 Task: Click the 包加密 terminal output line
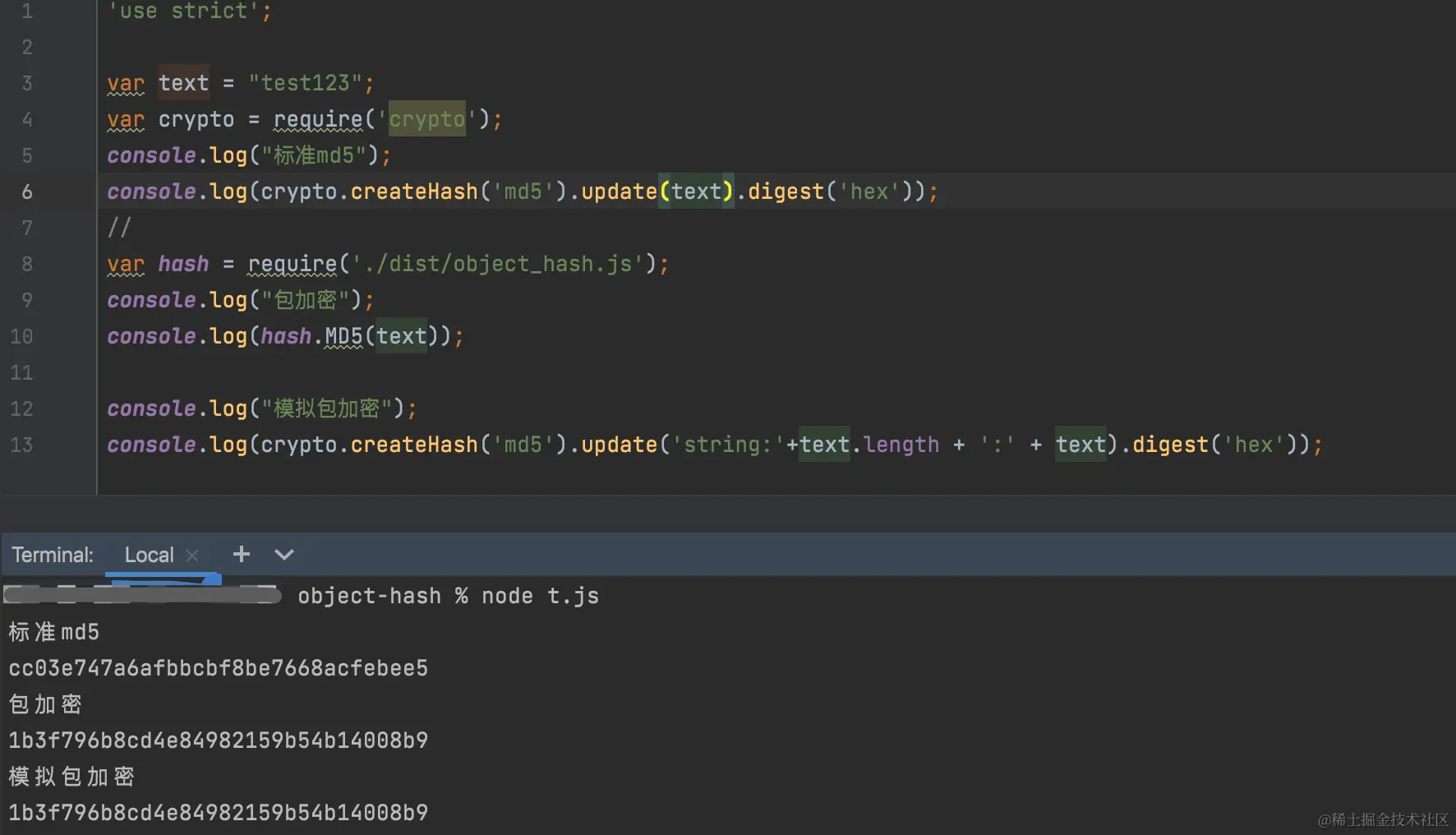[45, 704]
